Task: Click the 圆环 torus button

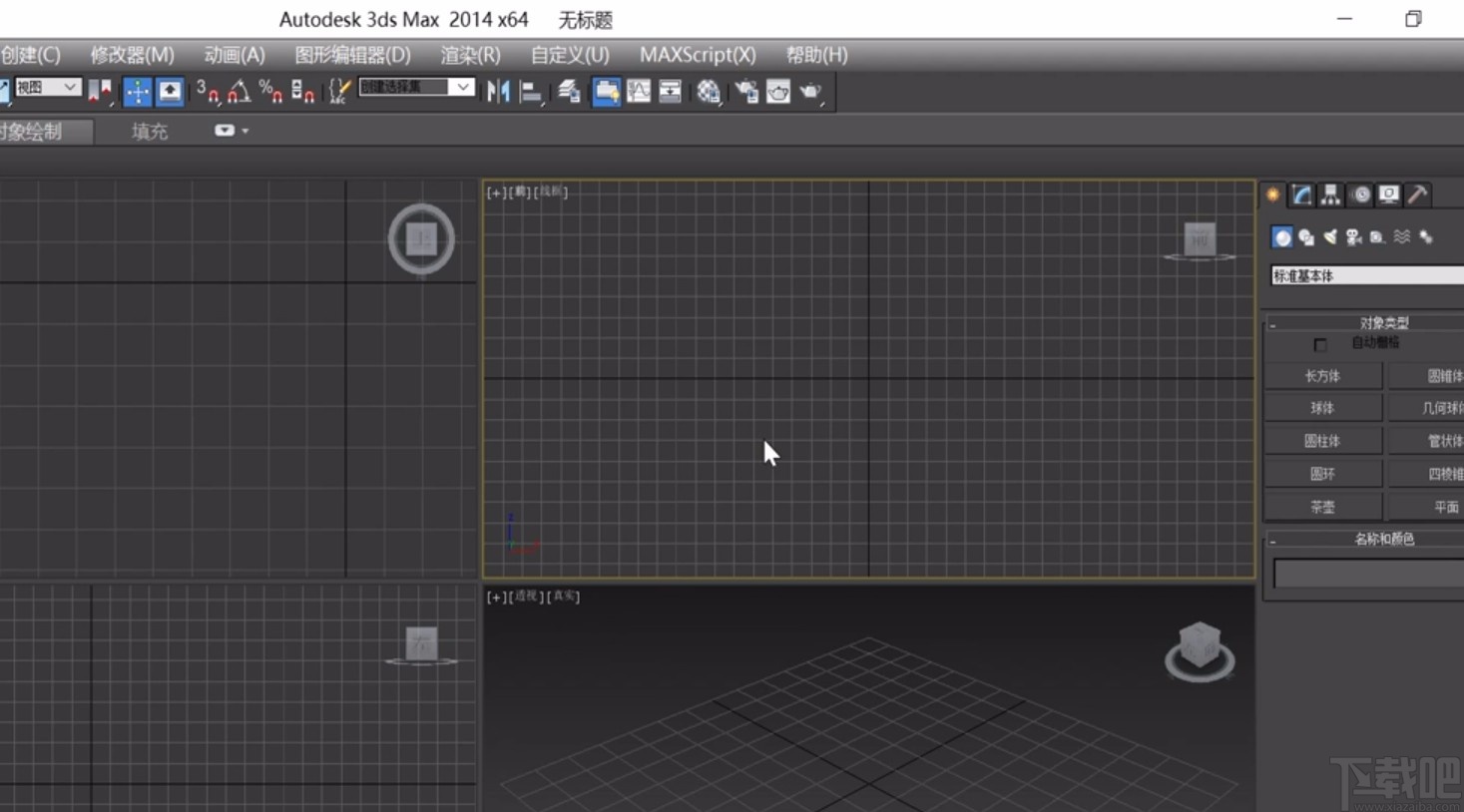Action: coord(1323,474)
